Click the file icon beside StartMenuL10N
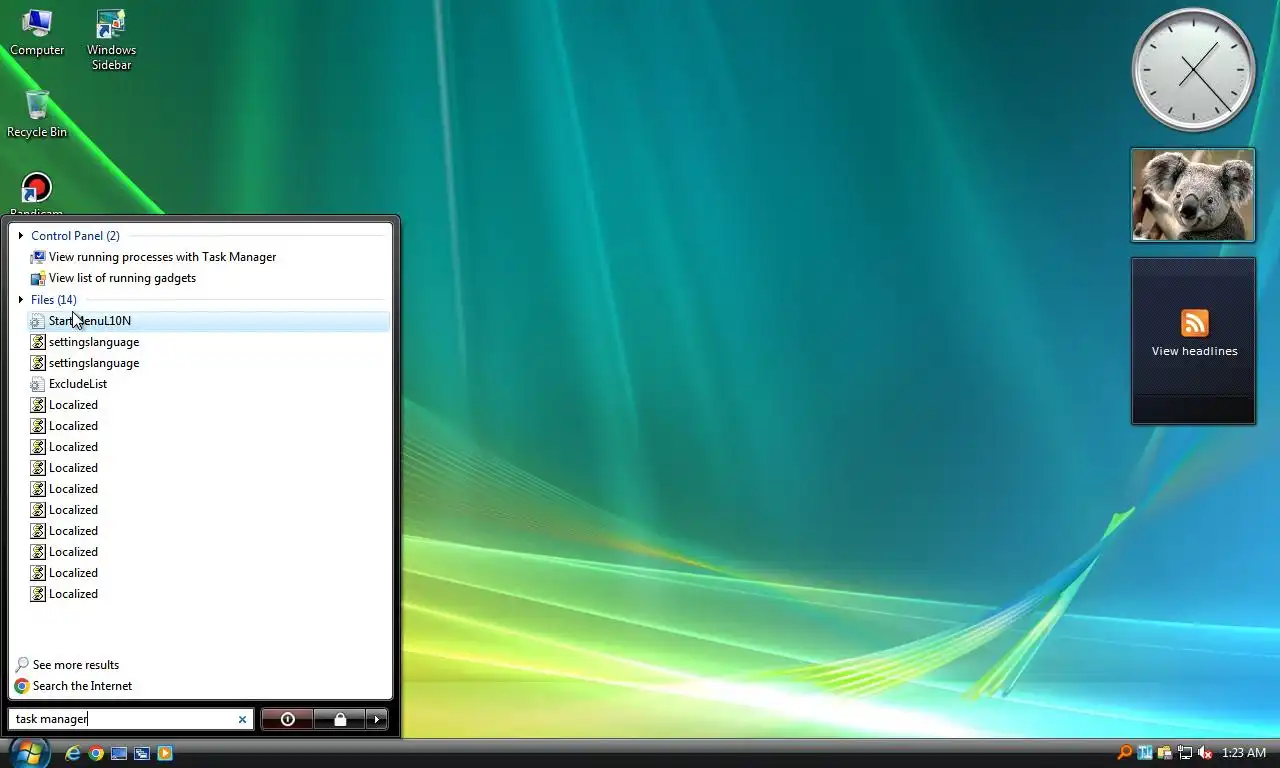The height and width of the screenshot is (768, 1280). tap(38, 321)
